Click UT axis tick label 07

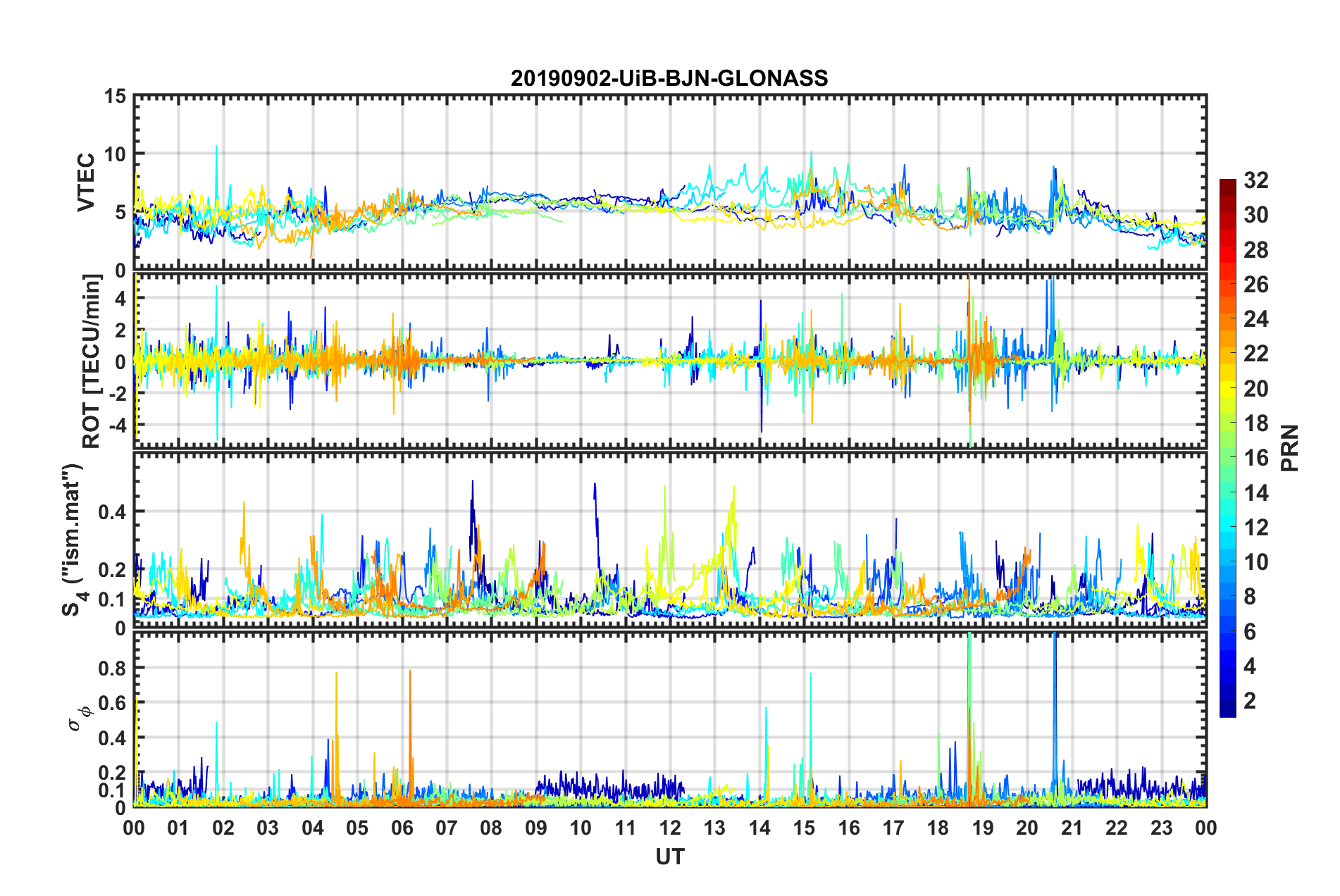pos(447,828)
